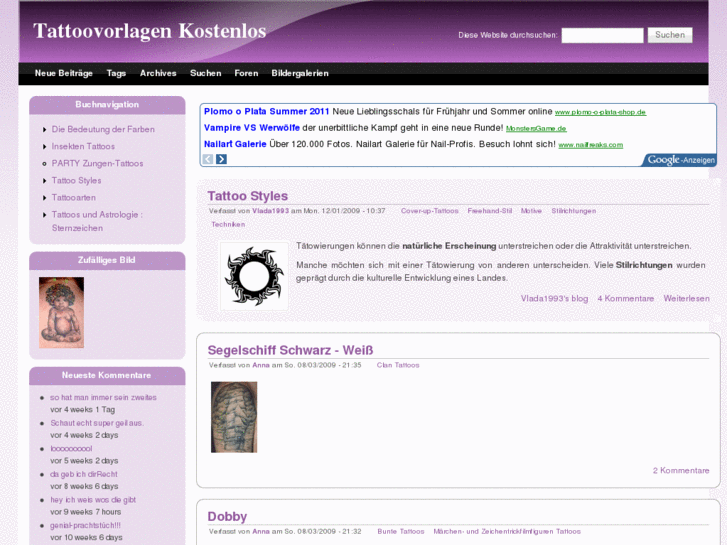Visit MonstersGame.de ad URL
The width and height of the screenshot is (727, 545).
pos(536,128)
